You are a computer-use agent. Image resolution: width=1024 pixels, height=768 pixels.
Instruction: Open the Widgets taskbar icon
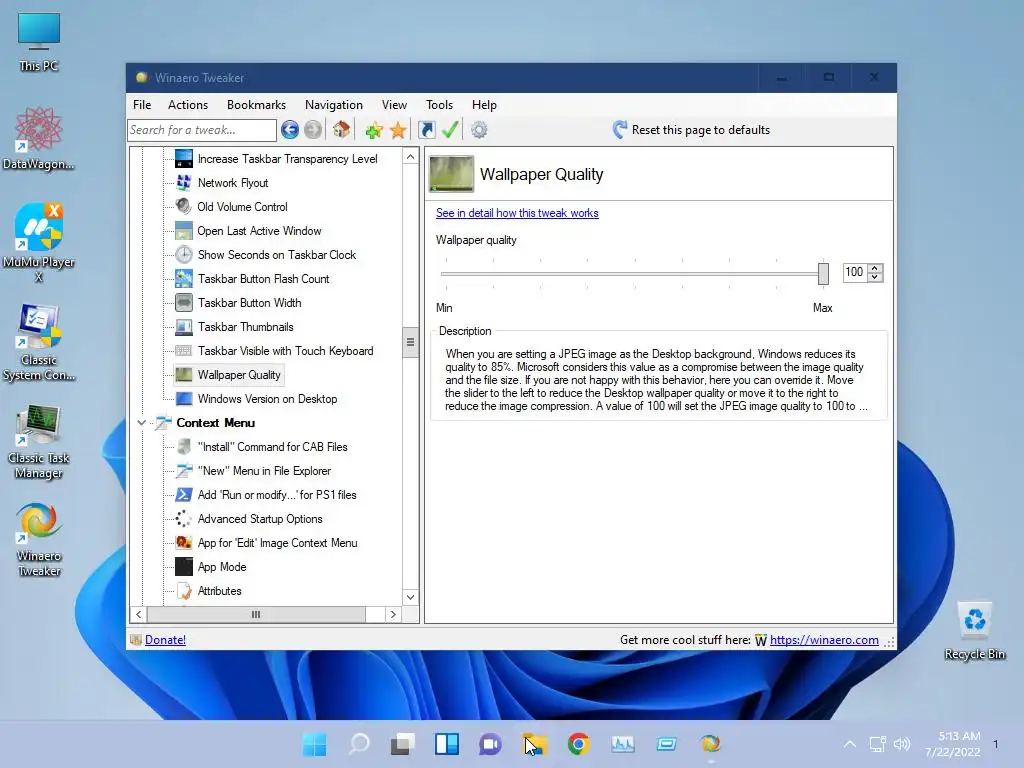(447, 744)
